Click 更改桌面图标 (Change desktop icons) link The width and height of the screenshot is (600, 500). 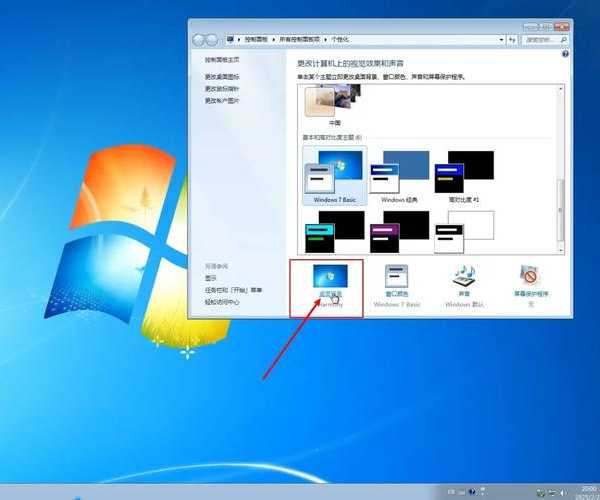click(x=223, y=76)
